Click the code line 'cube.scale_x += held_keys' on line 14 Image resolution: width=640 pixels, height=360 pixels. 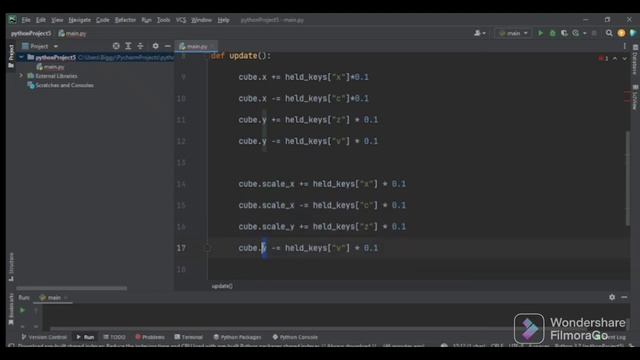[322, 184]
